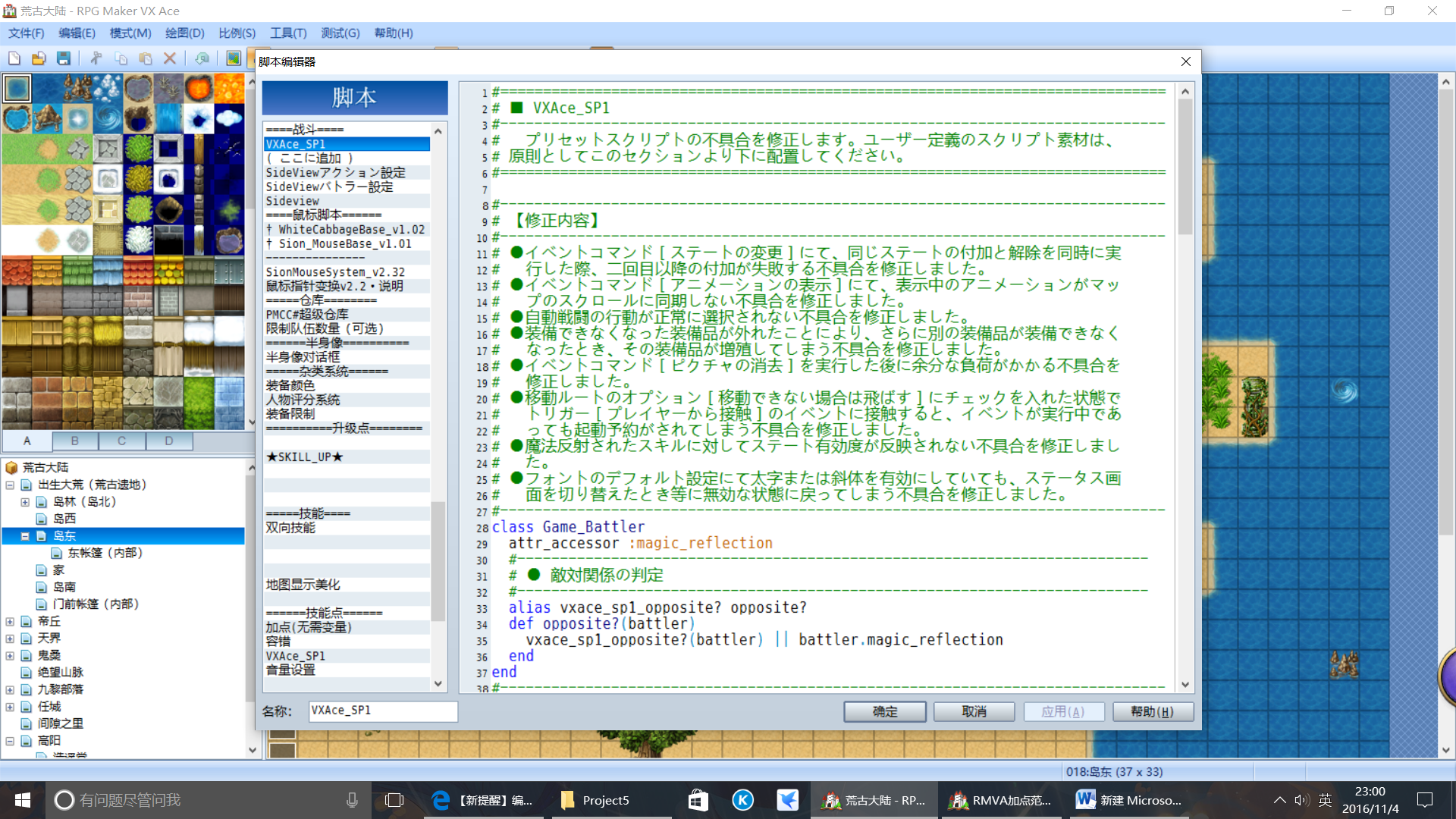
Task: Click the code editor vertical scrollbar thumb
Action: point(1185,165)
